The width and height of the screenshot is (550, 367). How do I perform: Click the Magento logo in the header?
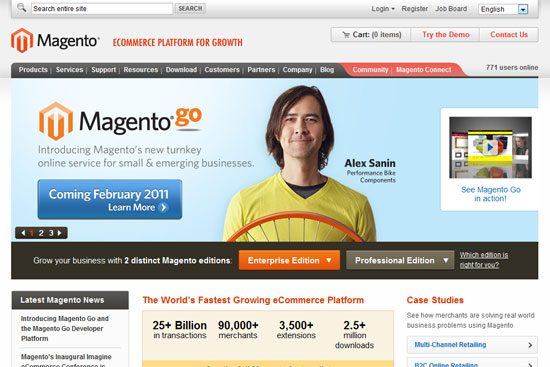point(55,40)
